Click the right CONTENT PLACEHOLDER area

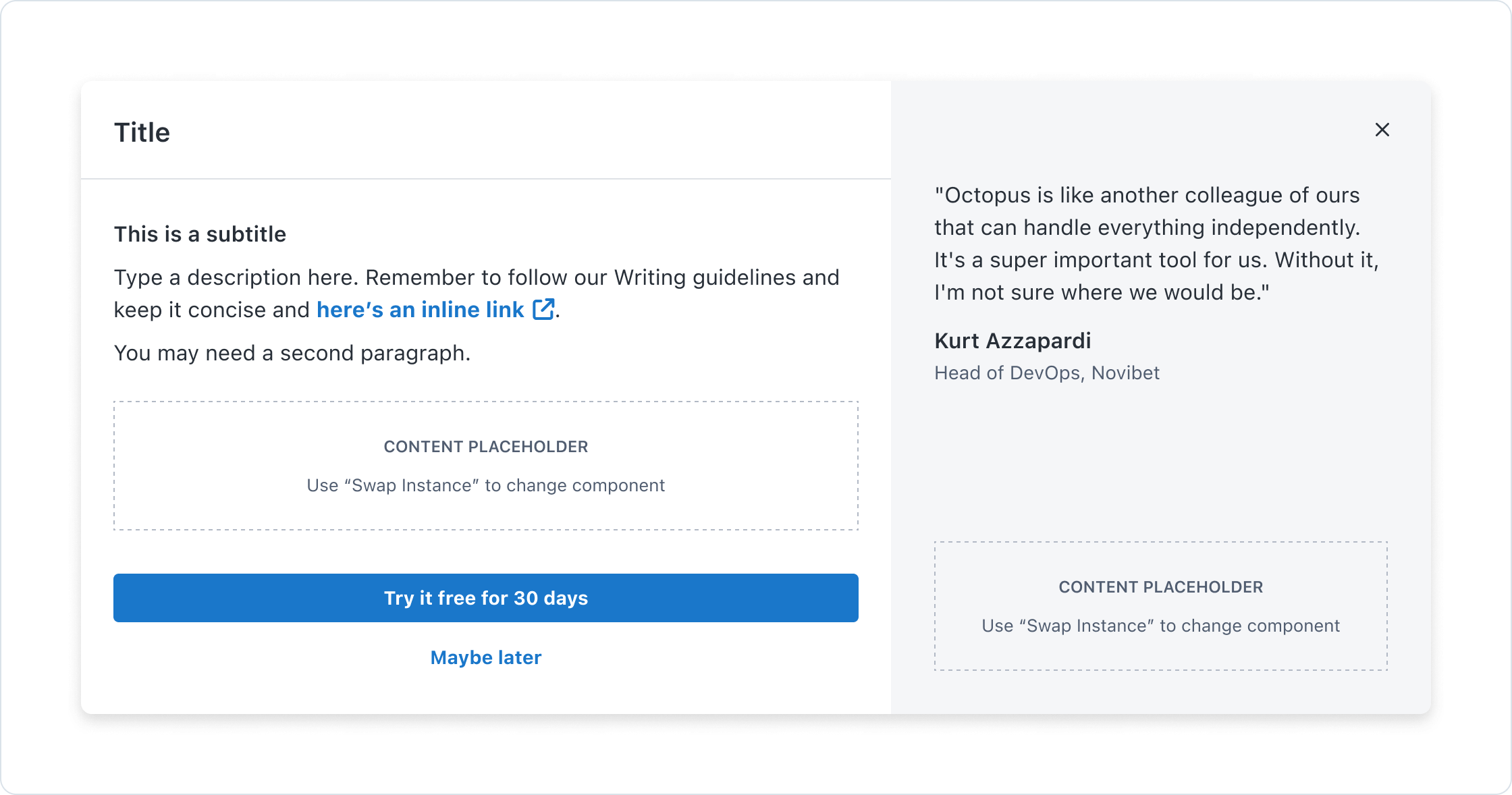1160,605
